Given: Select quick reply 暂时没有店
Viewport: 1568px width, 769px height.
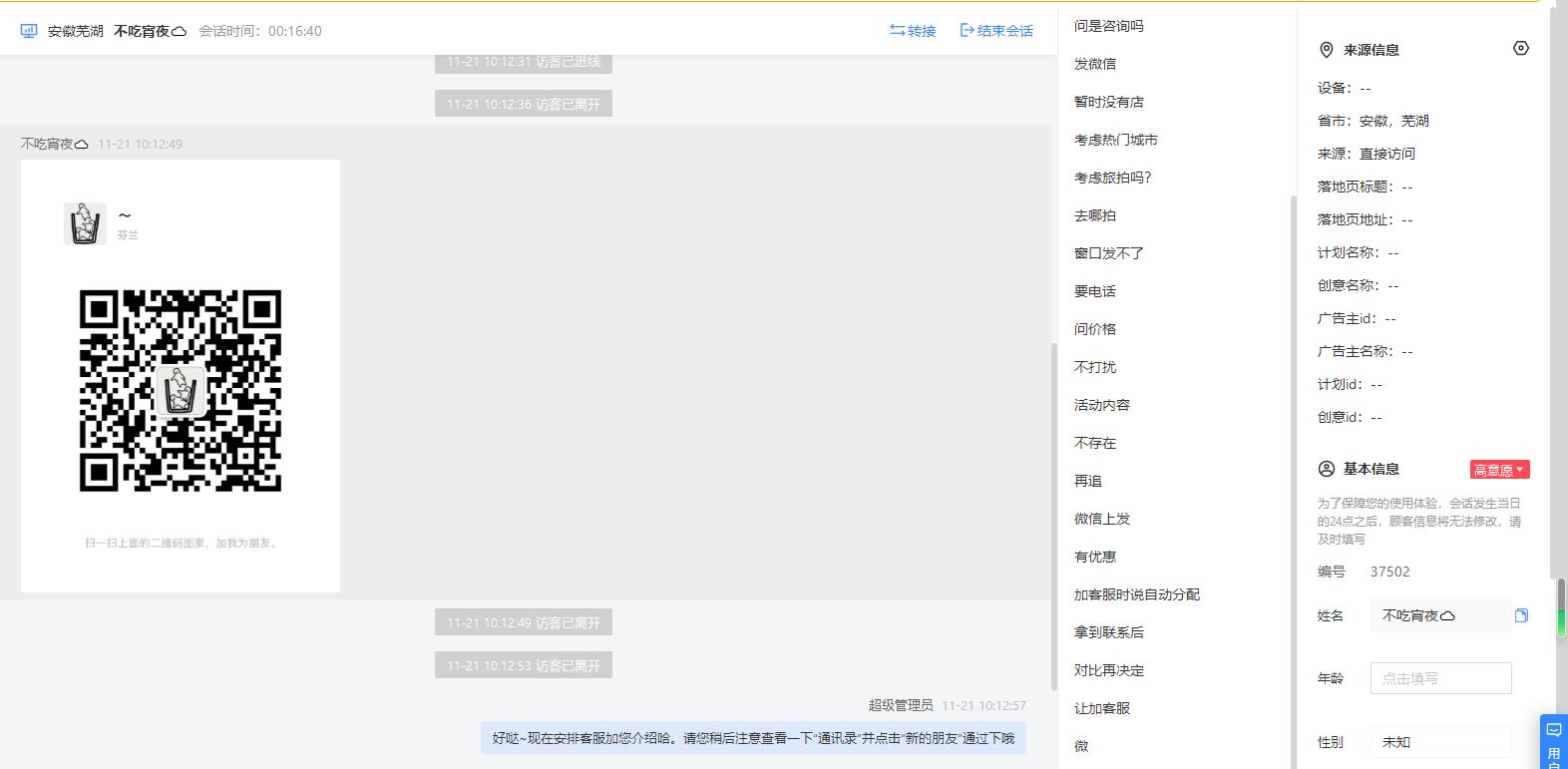Looking at the screenshot, I should (1109, 102).
